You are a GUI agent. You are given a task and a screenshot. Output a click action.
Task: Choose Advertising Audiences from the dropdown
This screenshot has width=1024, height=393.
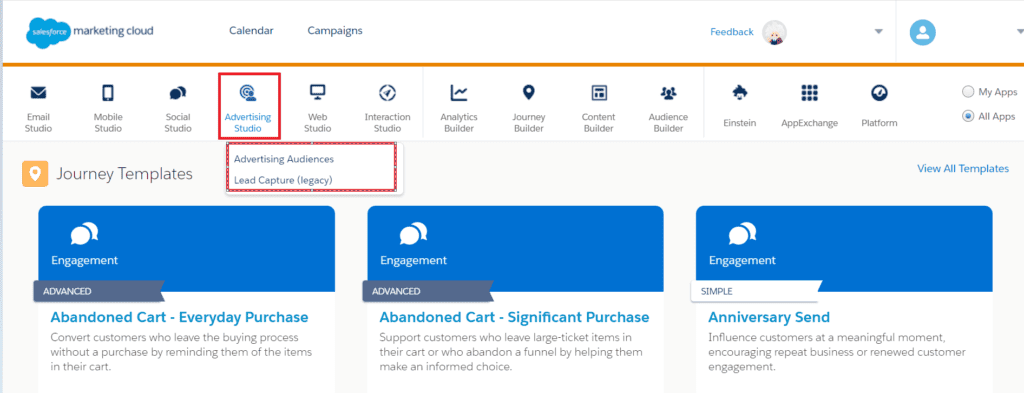click(284, 159)
